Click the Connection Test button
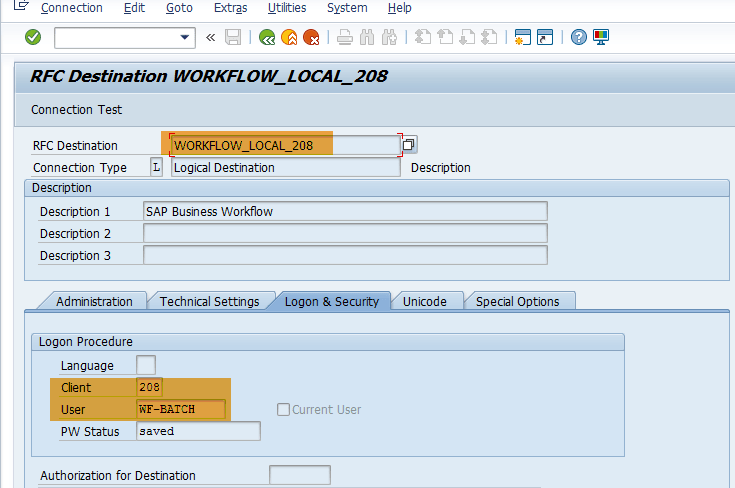The image size is (735, 488). 77,109
